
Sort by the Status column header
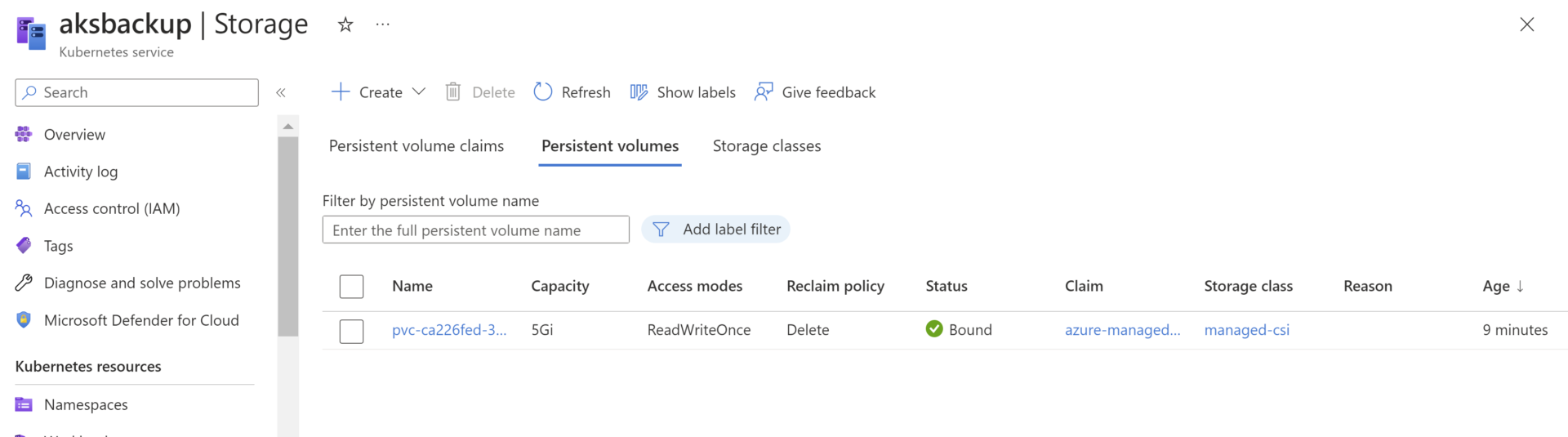[947, 286]
